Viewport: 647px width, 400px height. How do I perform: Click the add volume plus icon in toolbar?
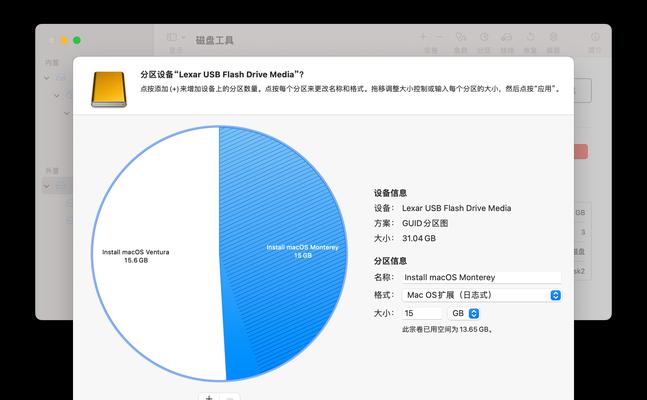tap(423, 37)
